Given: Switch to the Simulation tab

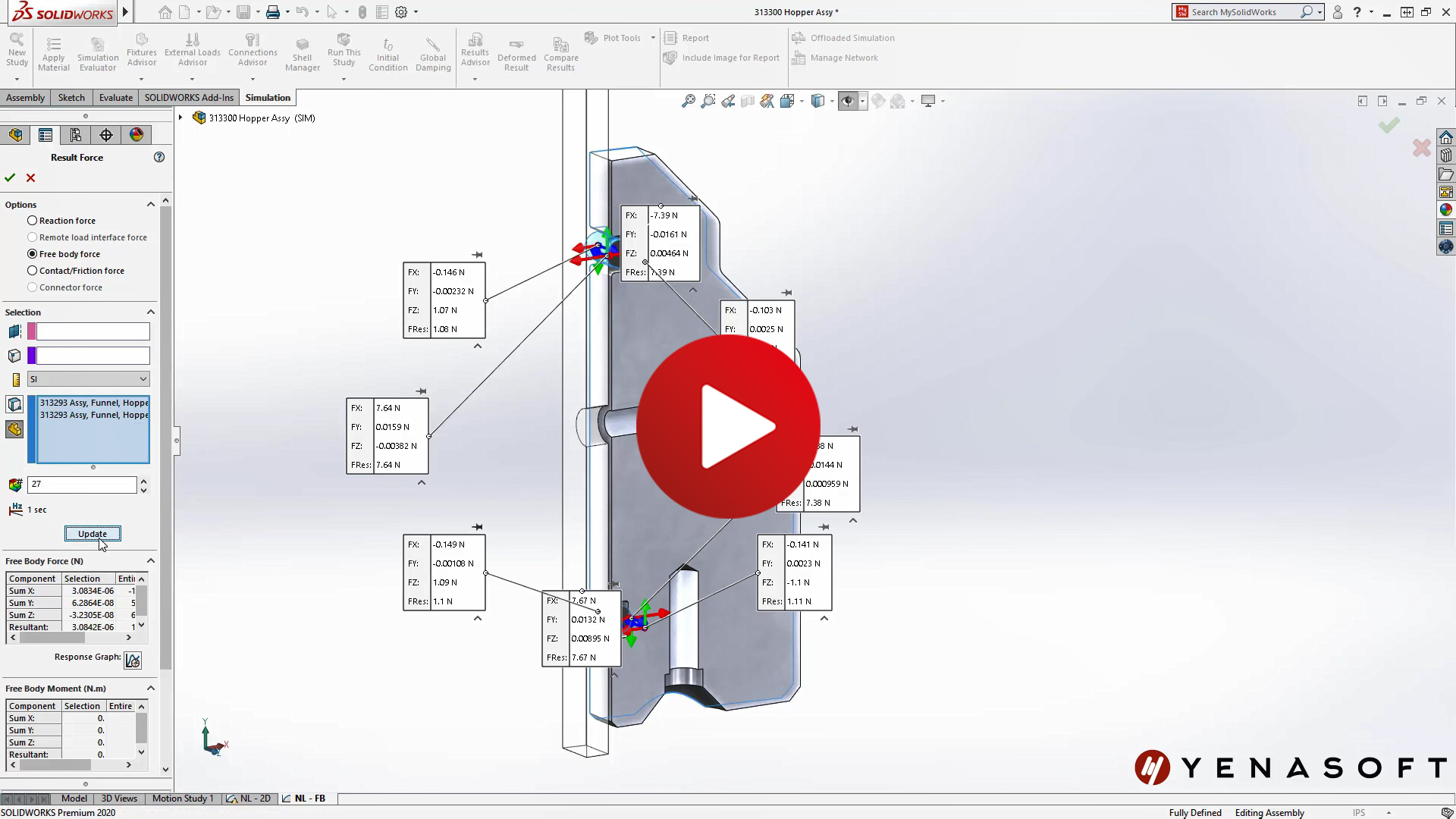Looking at the screenshot, I should tap(267, 97).
